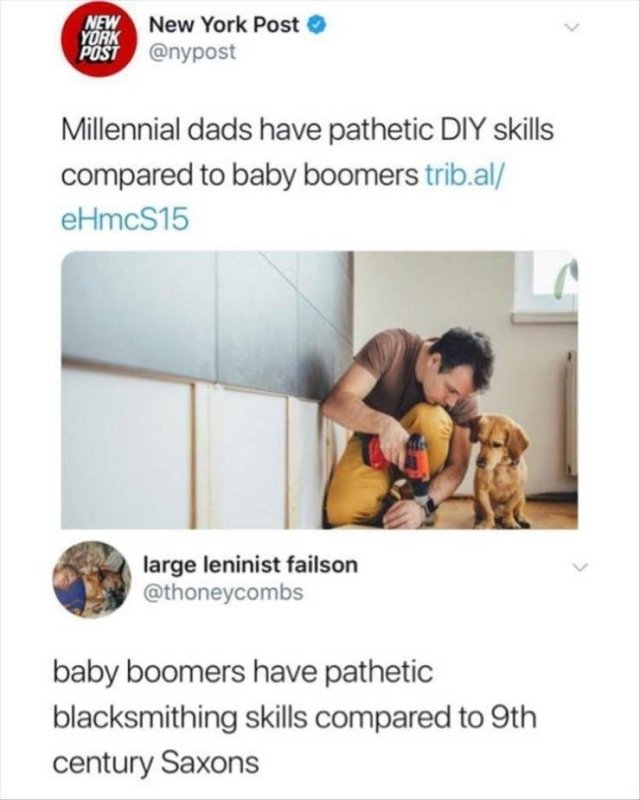
Task: Open the @thoneycombs handle
Action: 224,591
